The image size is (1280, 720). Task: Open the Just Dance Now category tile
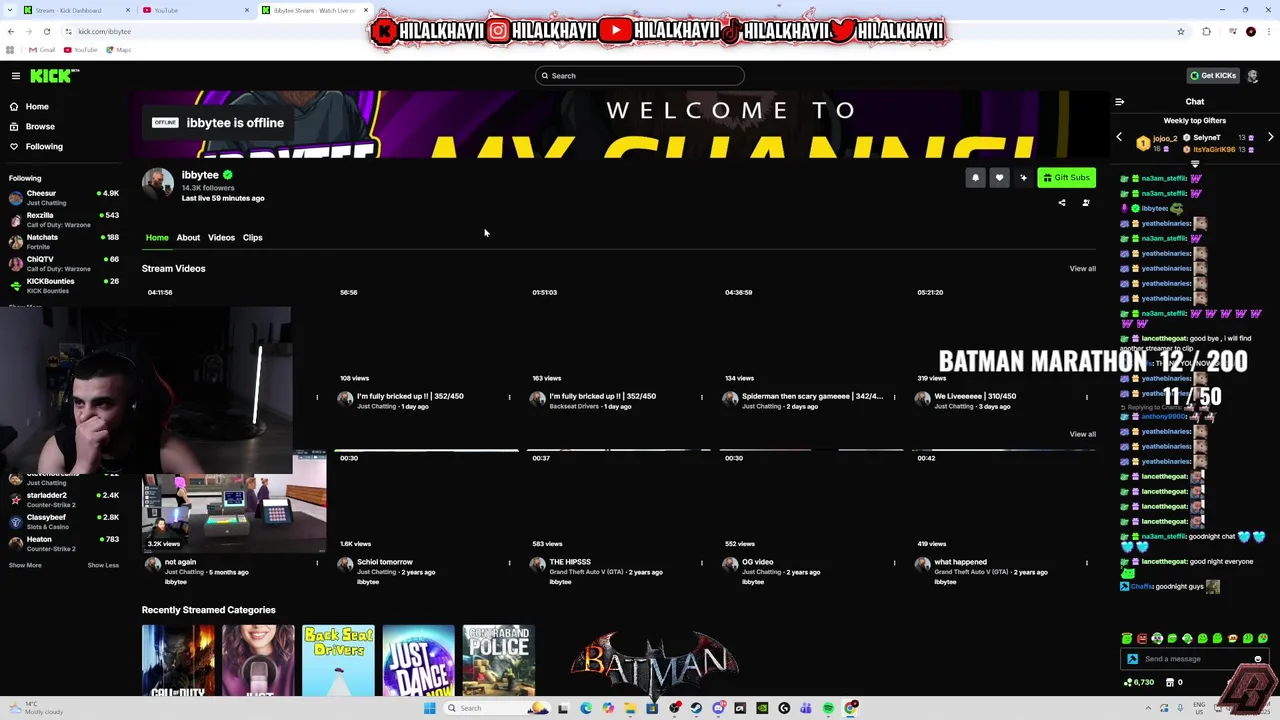418,661
